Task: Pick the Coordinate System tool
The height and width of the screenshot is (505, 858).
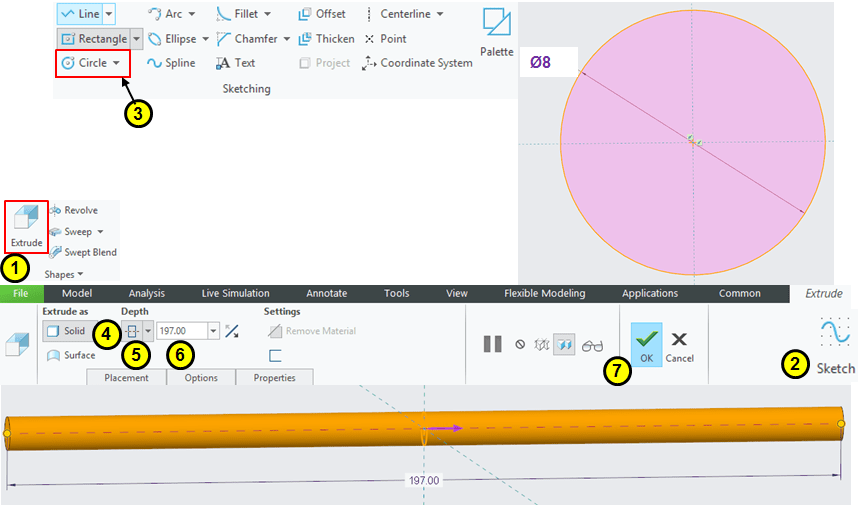Action: tap(417, 63)
